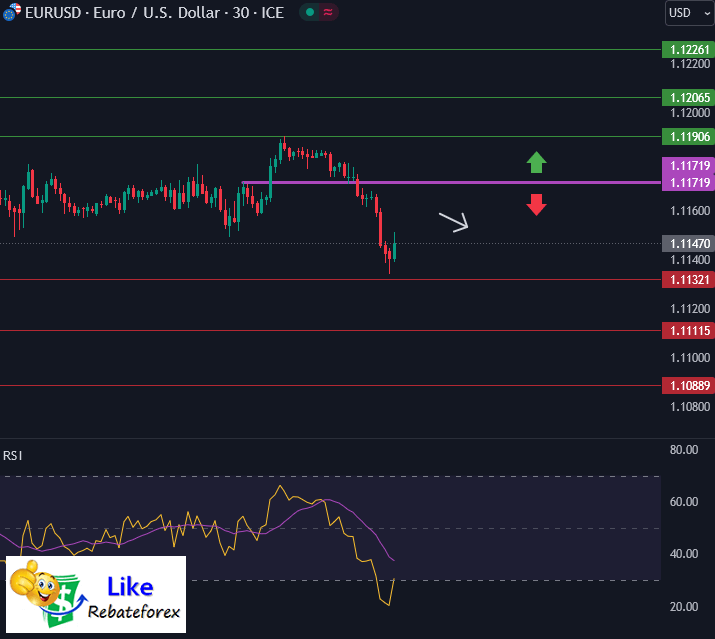Select the red horizontal line at 1.11321
715x639 pixels.
point(331,280)
